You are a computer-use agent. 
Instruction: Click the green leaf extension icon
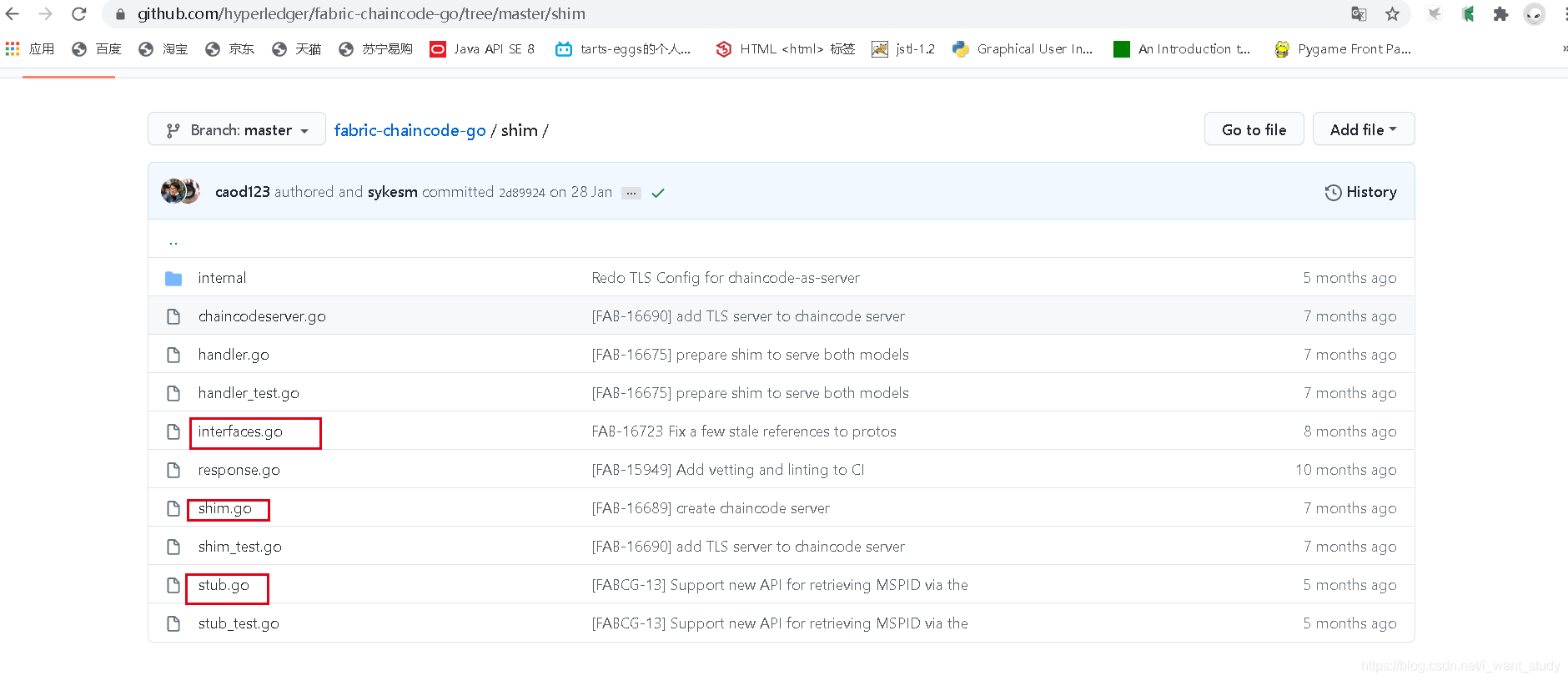[1468, 14]
